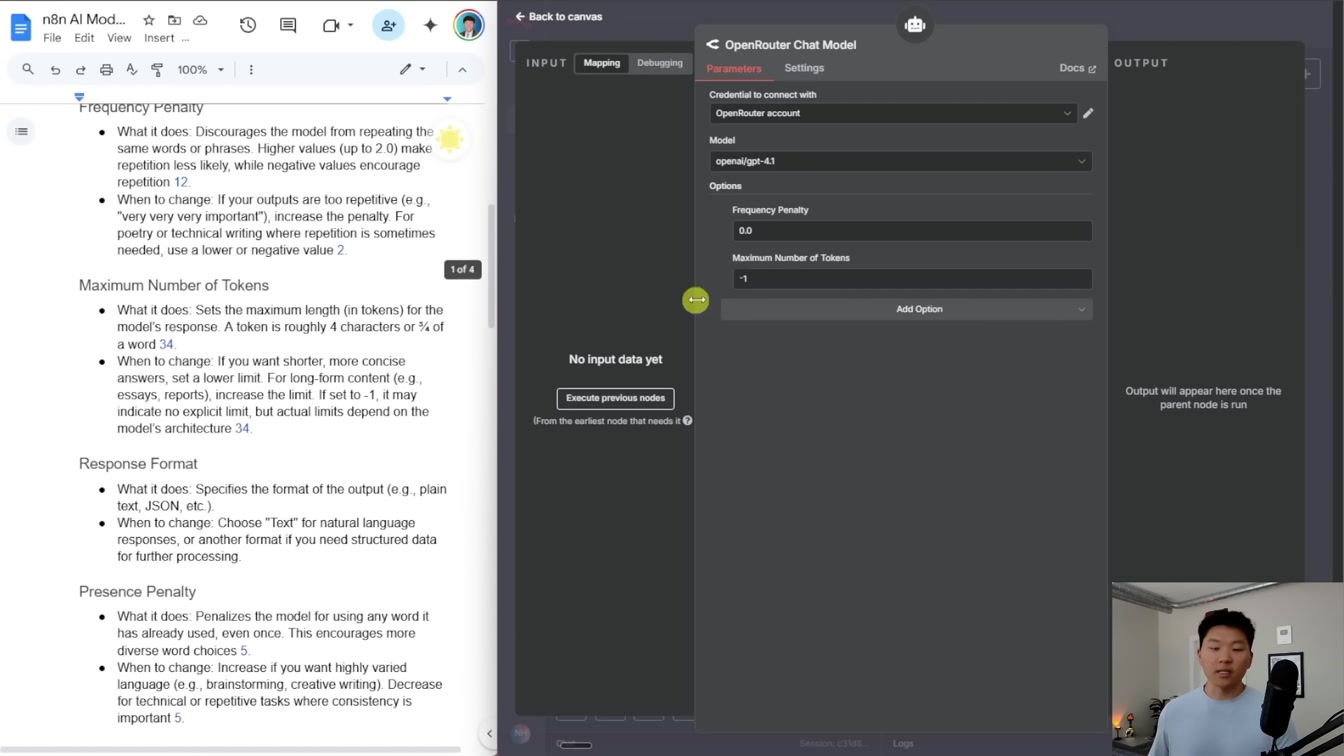Viewport: 1344px width, 756px height.
Task: Click citation link 2 after negative value
Action: (x=341, y=250)
